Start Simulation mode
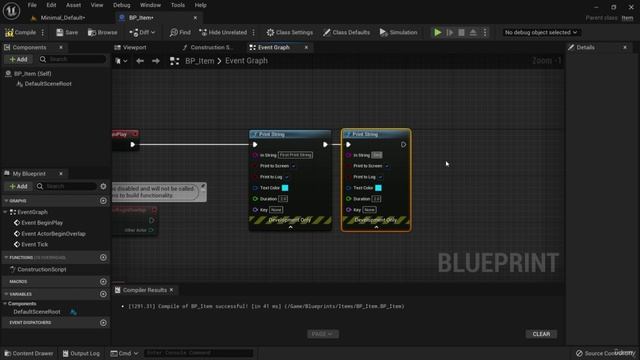 [x=398, y=32]
